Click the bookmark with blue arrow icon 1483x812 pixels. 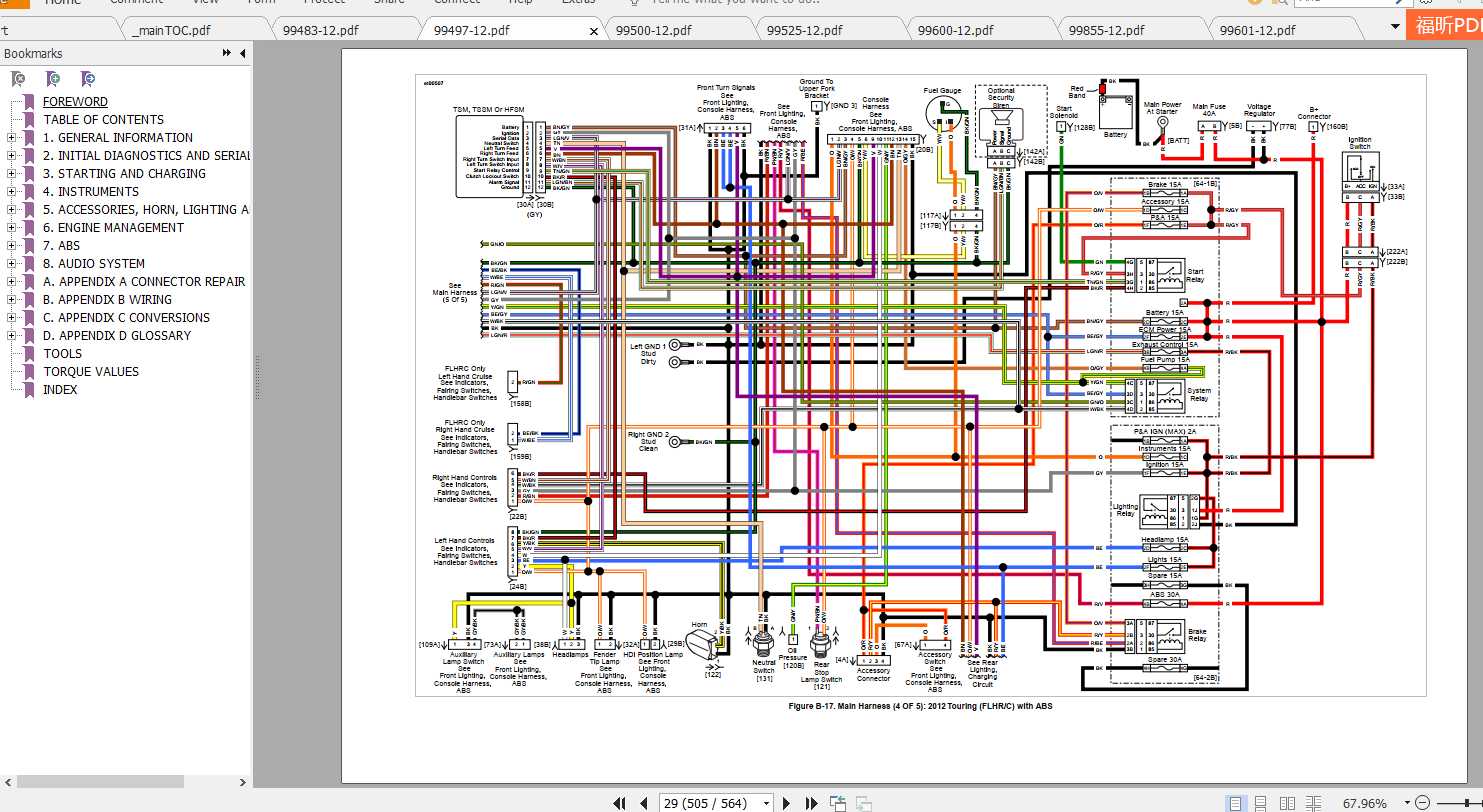[x=88, y=79]
